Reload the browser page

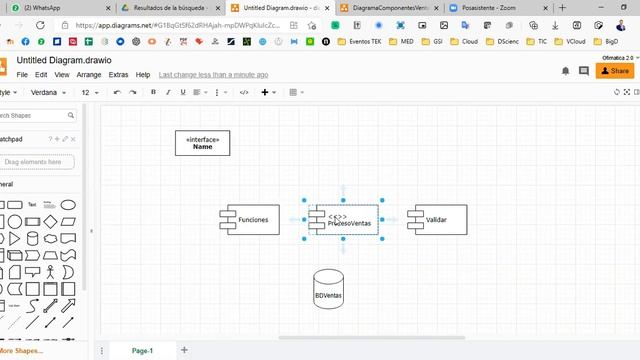click(x=40, y=25)
